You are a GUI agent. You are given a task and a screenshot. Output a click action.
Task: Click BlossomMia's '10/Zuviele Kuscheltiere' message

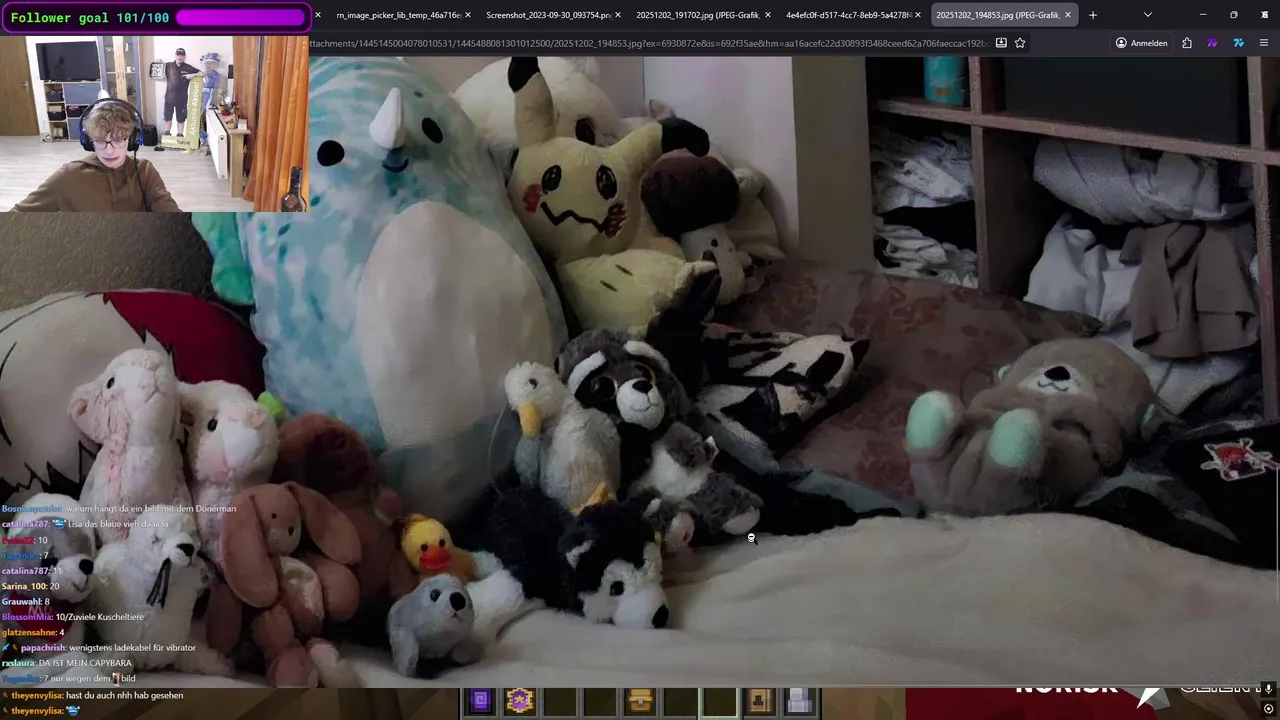[73, 617]
